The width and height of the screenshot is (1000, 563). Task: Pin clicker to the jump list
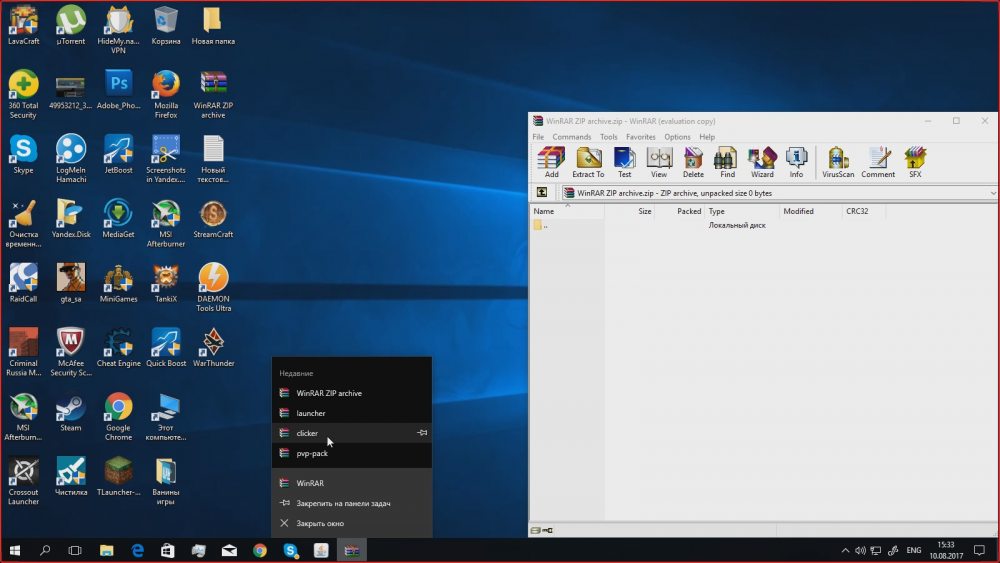pyautogui.click(x=422, y=433)
